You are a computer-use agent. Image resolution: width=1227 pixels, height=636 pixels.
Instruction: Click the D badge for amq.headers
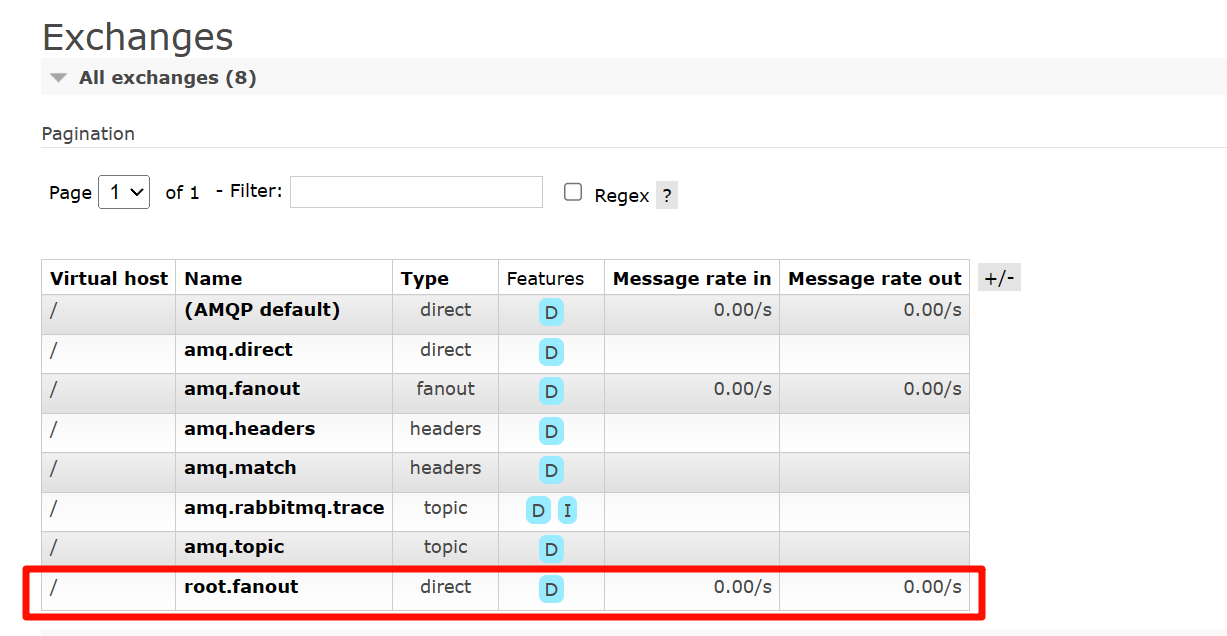tap(551, 431)
